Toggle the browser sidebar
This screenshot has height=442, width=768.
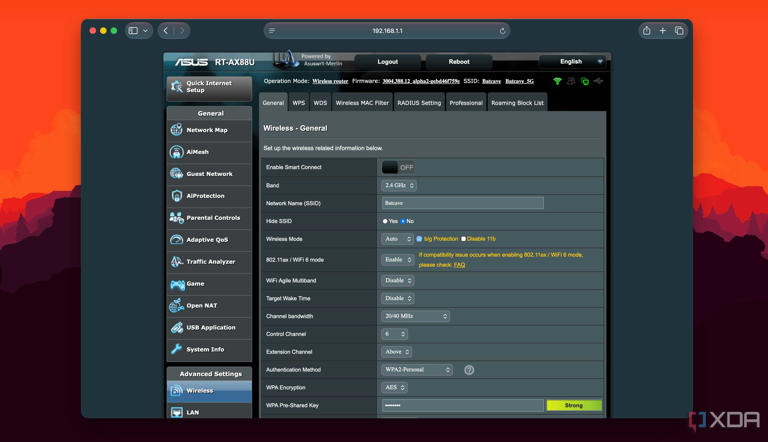pos(133,31)
